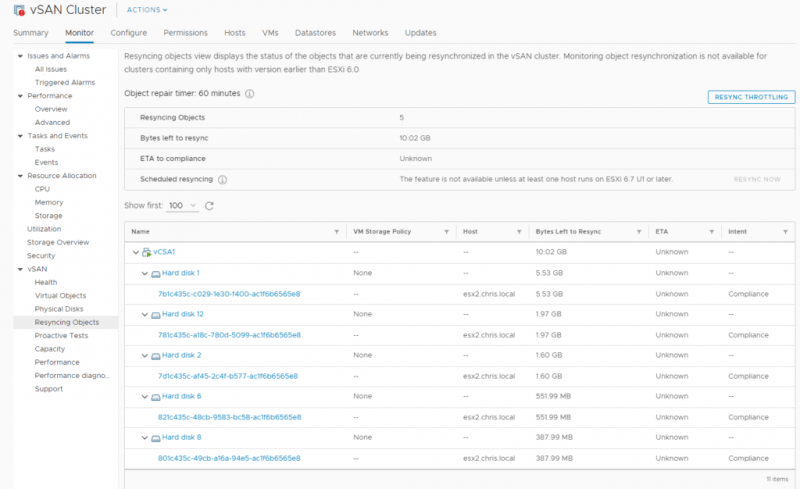Collapse the Hard disk 6 row
The image size is (800, 489).
[x=145, y=397]
